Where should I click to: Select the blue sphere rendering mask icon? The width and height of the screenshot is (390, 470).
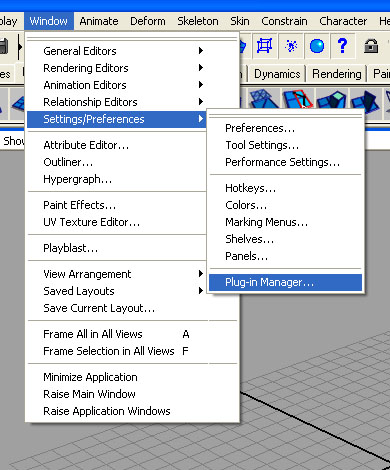[317, 46]
